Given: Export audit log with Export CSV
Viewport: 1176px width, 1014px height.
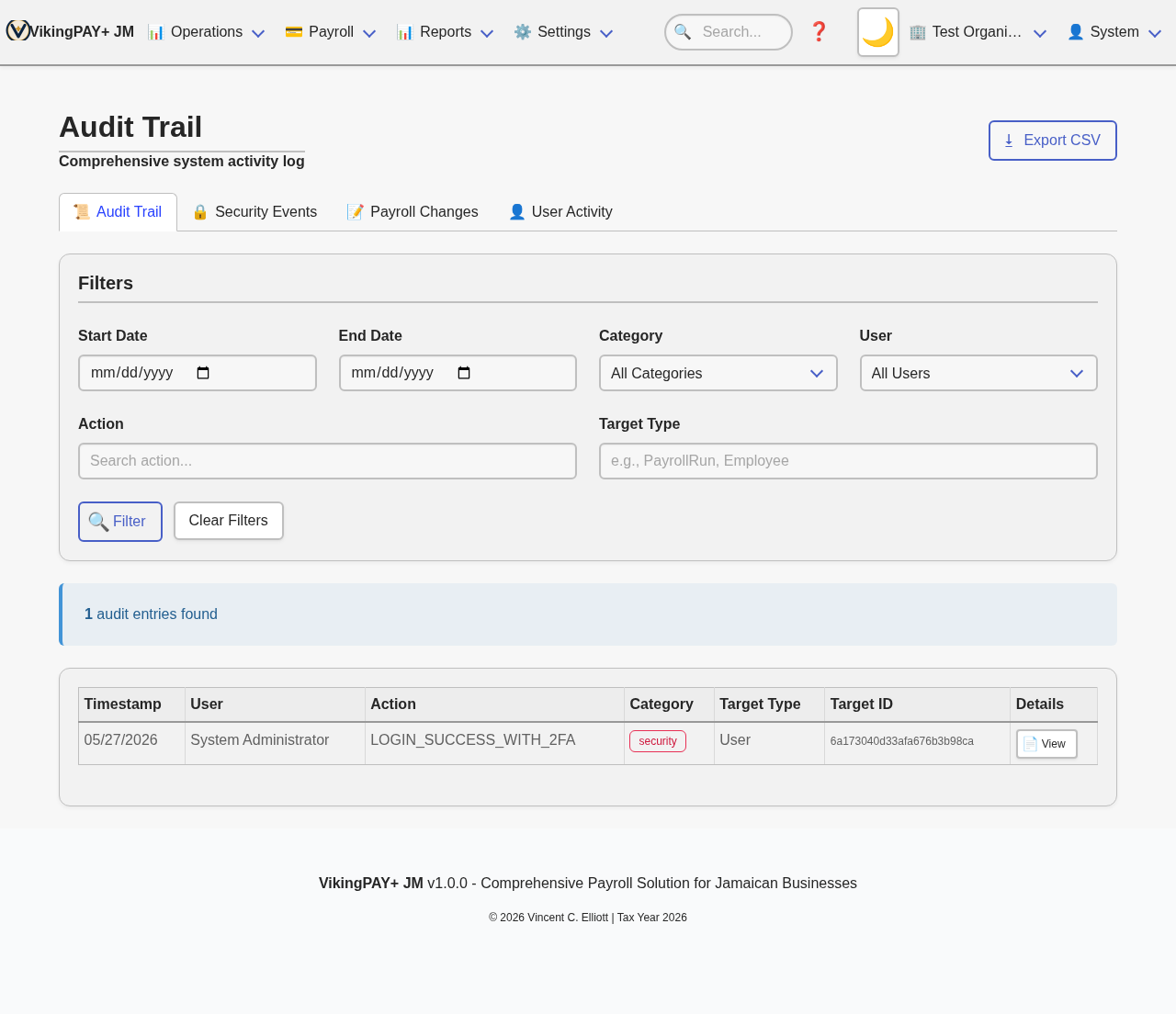Looking at the screenshot, I should pyautogui.click(x=1053, y=141).
